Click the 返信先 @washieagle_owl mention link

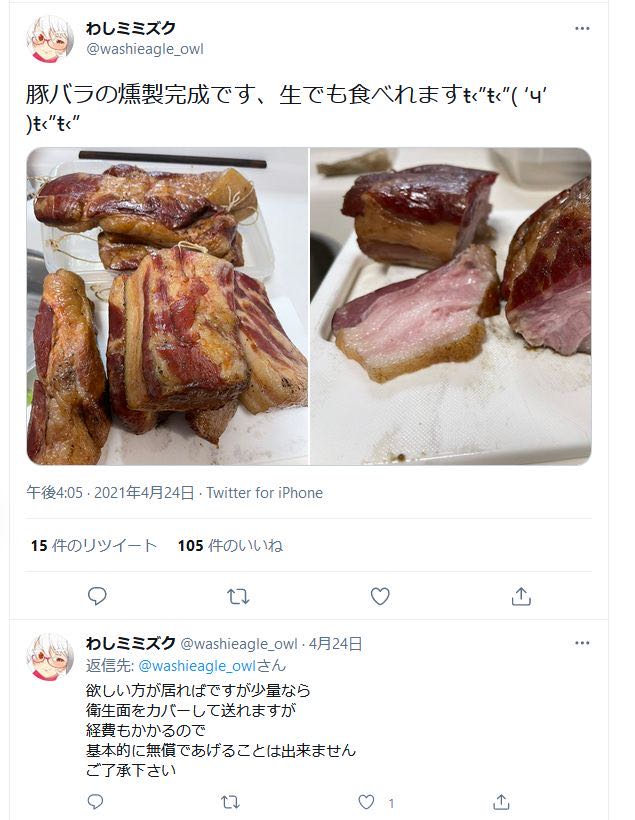[197, 666]
